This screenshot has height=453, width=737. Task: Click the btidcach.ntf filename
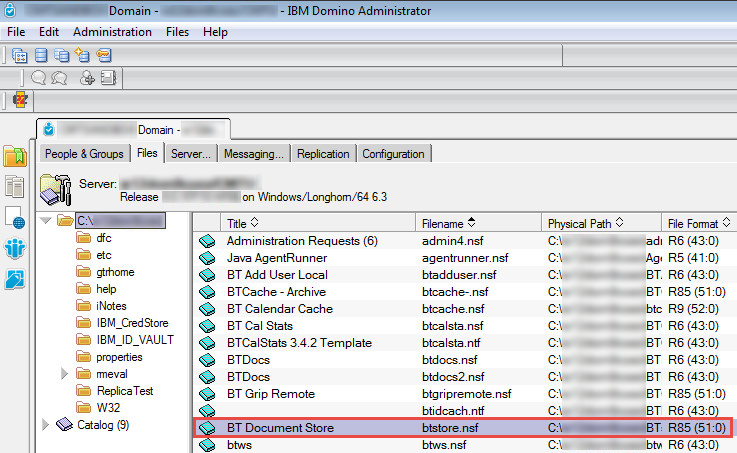coord(453,411)
